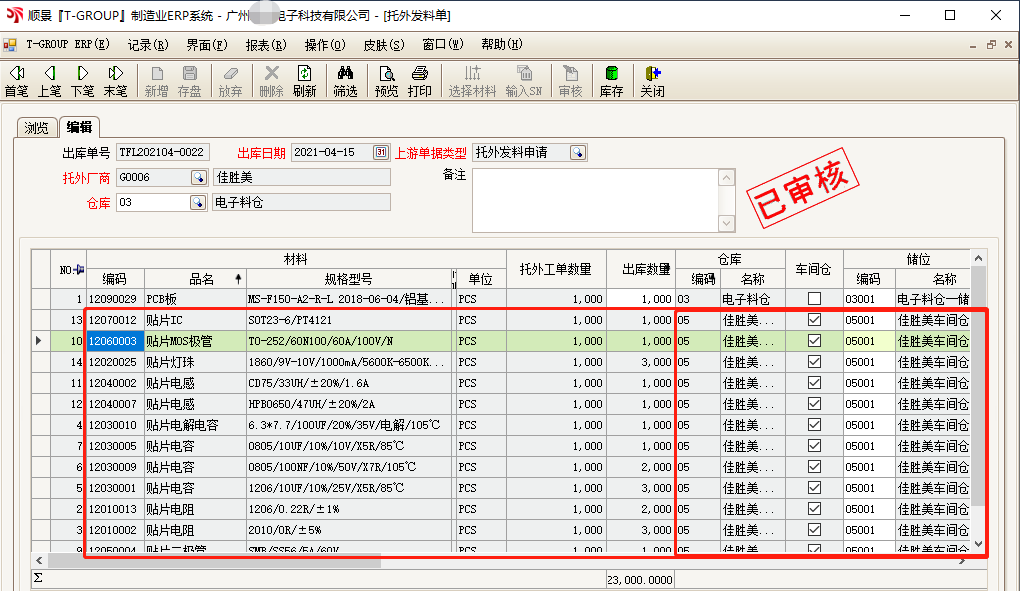Toggle 车间仓 checkbox for PCB板 row
Screen dimensions: 1020x591
click(x=814, y=299)
